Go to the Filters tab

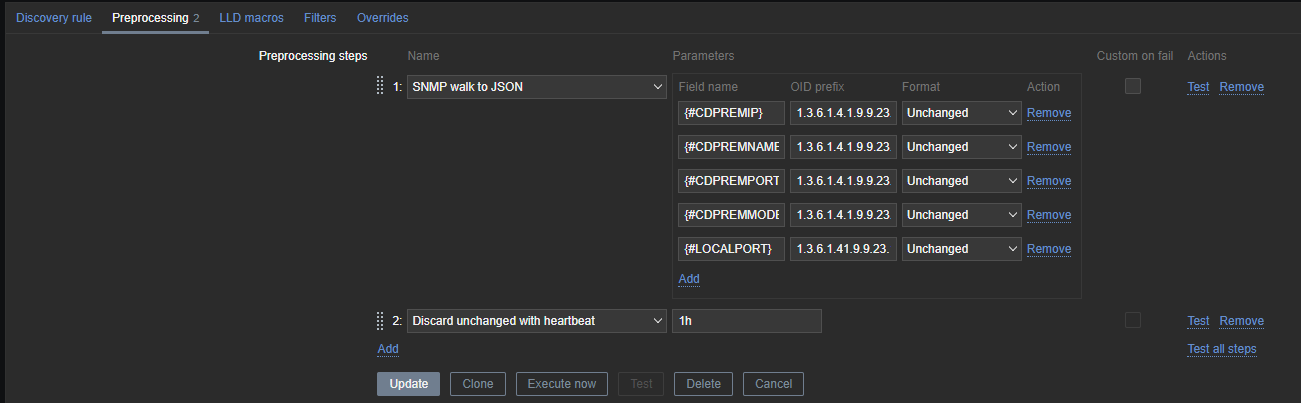tap(320, 18)
